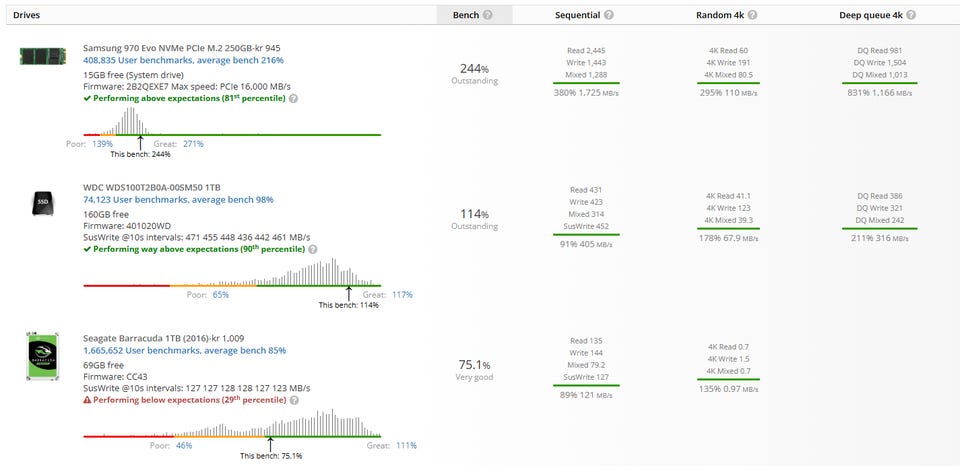Screen dimensions: 960x470
Task: Click the Seagate Great 111% value
Action: 407,446
